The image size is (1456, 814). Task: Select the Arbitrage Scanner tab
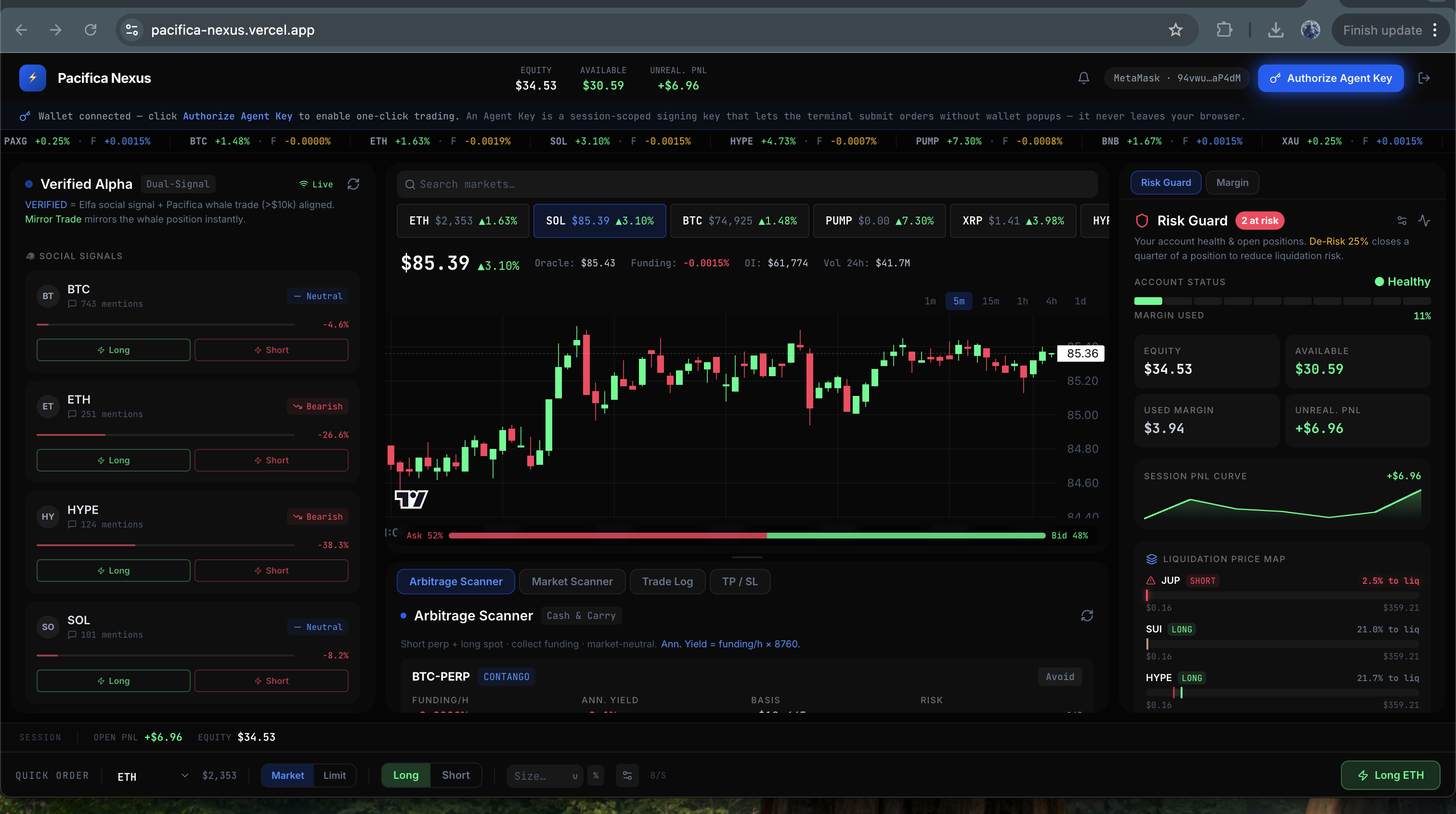(455, 582)
